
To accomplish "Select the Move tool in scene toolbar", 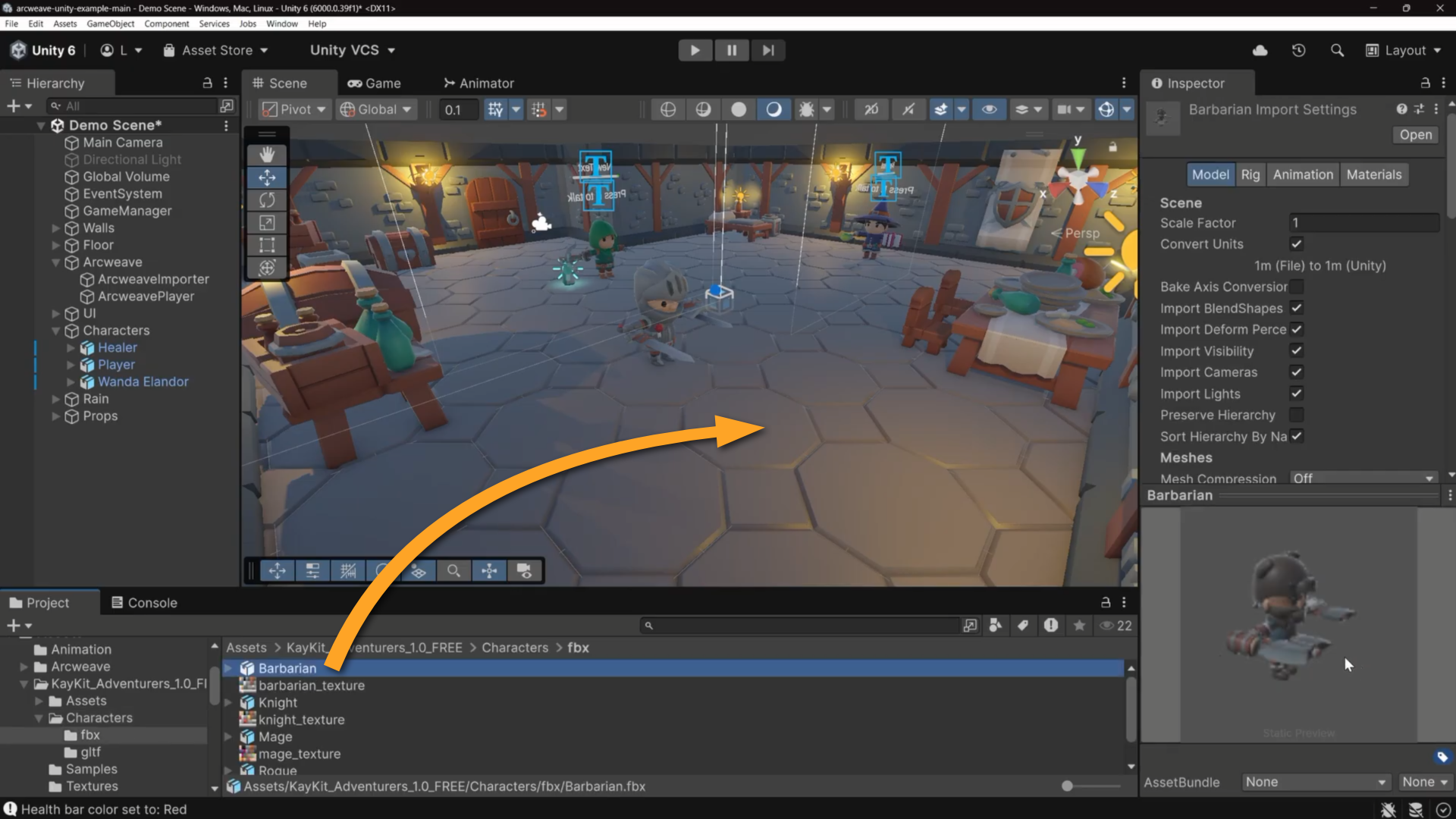I will point(267,177).
